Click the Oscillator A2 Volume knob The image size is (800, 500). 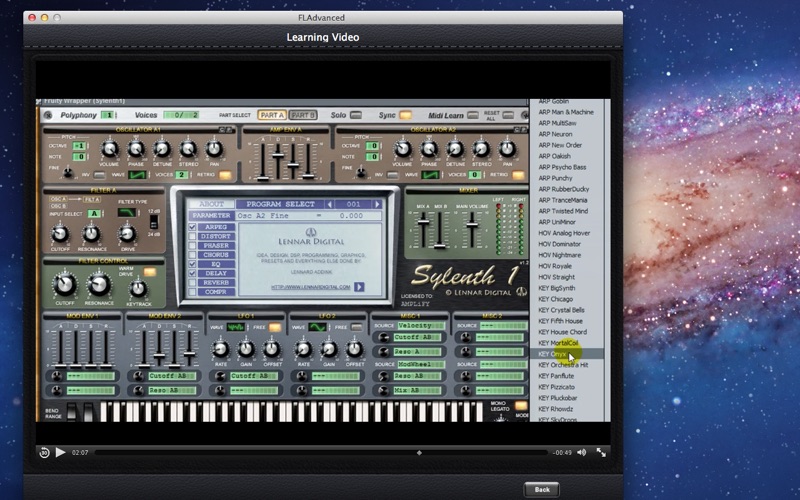[x=403, y=149]
